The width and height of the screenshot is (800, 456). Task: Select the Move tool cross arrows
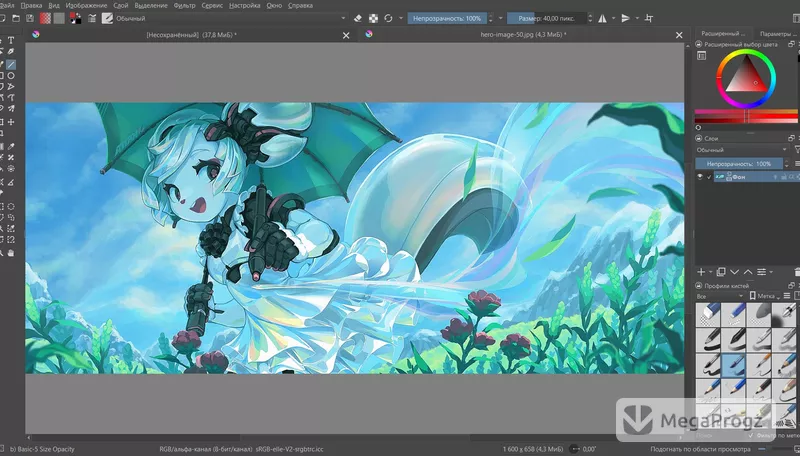tap(11, 122)
